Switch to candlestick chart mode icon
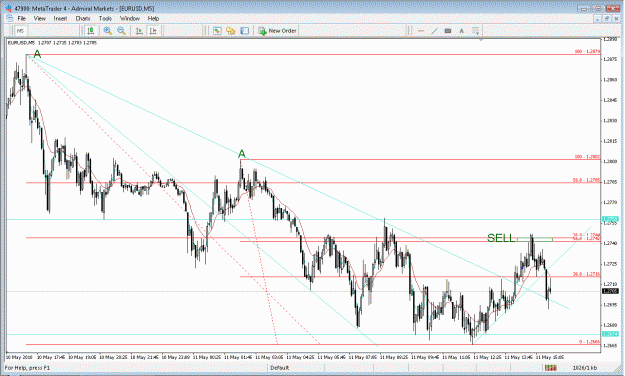The width and height of the screenshot is (625, 376). coord(91,31)
